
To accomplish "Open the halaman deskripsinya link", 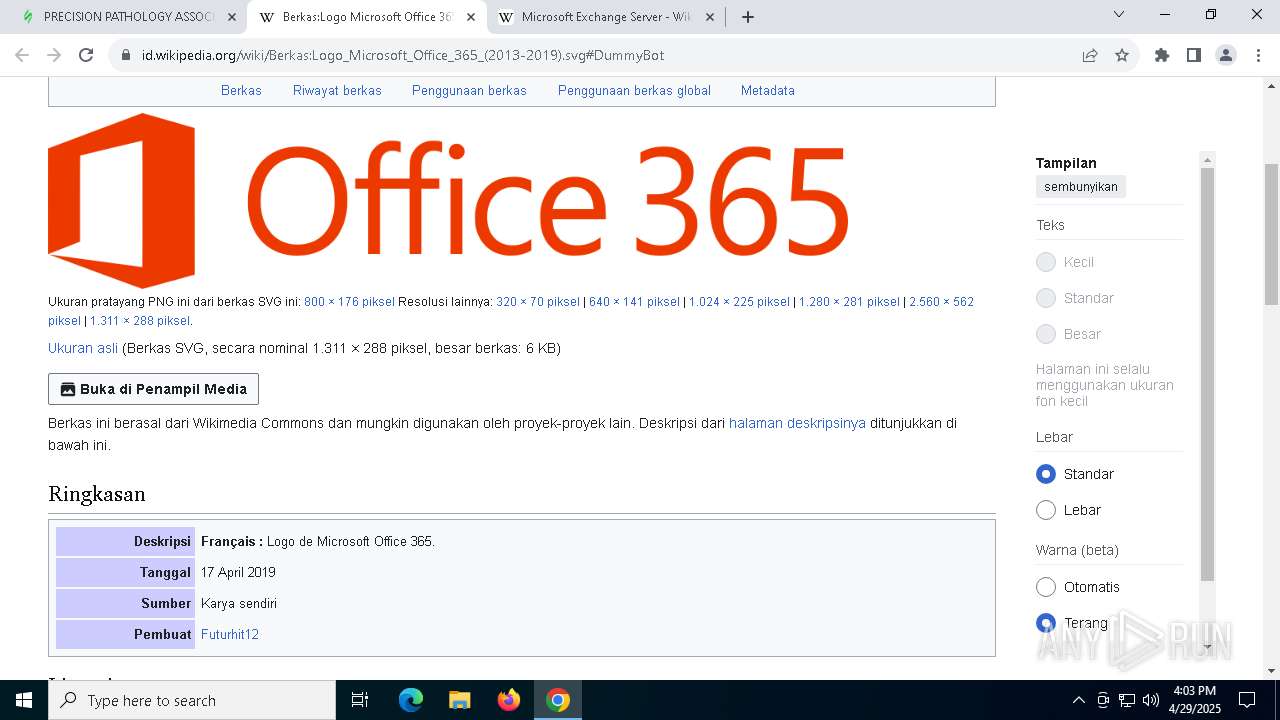I will coord(797,423).
